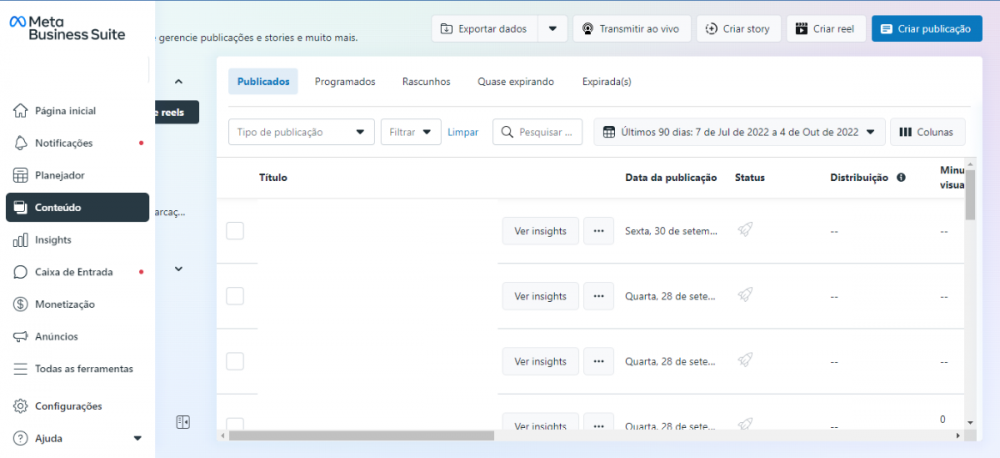Screen dimensions: 1000x458
Task: Open Notificações bell icon in sidebar
Action: point(20,143)
